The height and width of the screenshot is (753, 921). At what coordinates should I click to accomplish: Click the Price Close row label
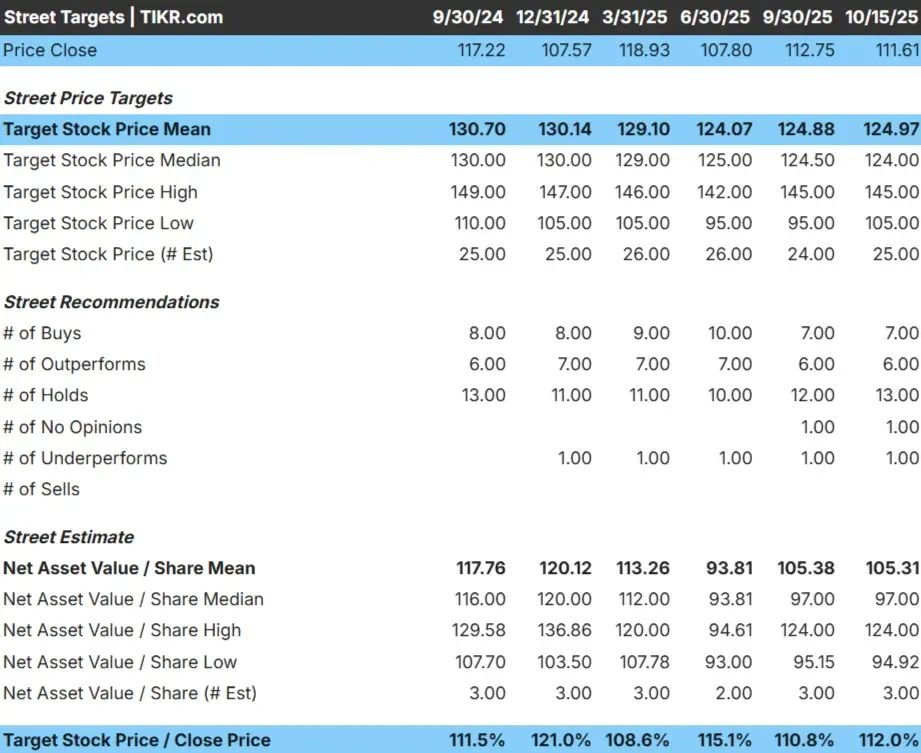[x=50, y=49]
